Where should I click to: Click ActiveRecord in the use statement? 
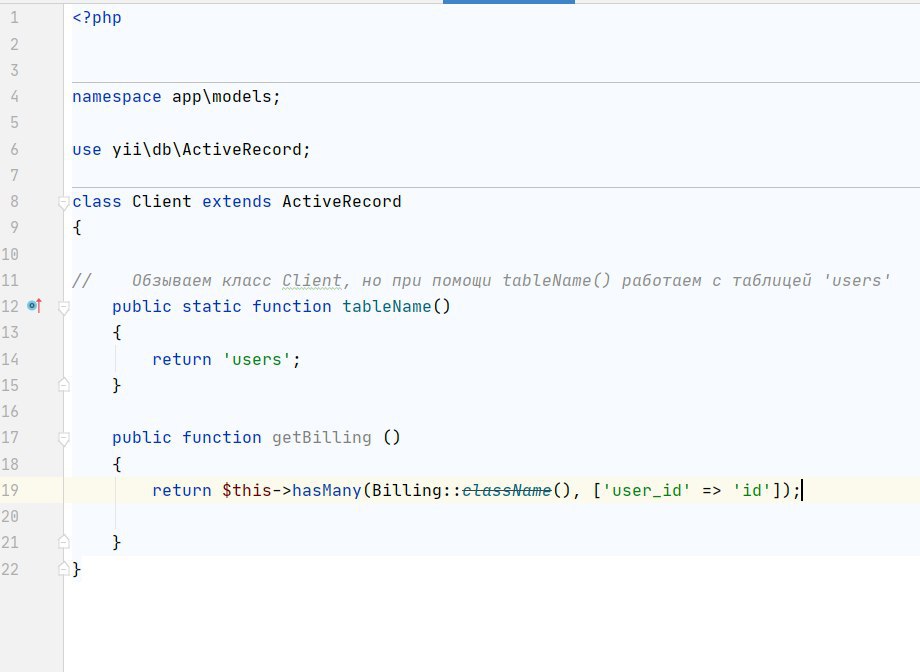tap(242, 150)
